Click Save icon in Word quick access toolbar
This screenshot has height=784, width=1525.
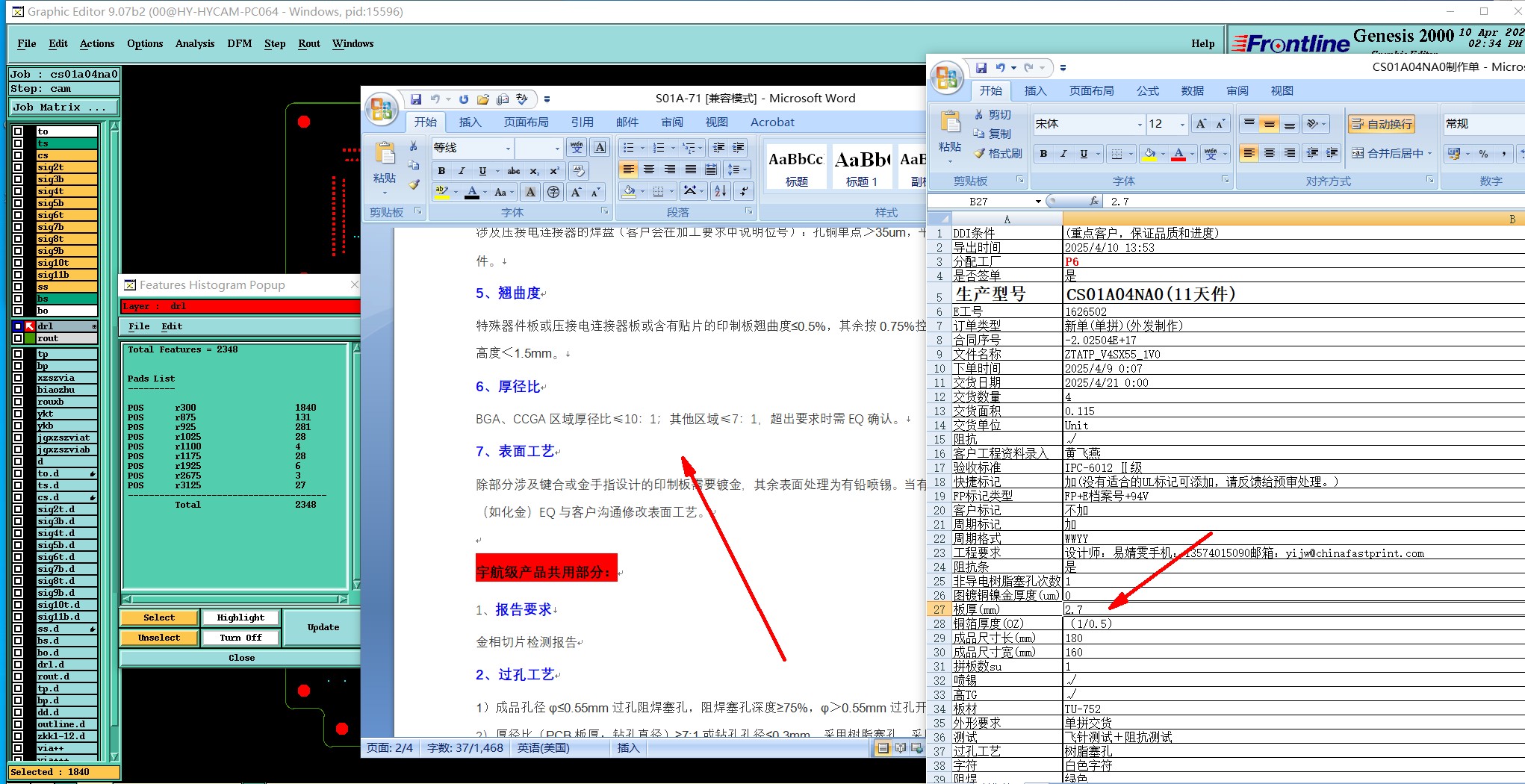pos(415,99)
